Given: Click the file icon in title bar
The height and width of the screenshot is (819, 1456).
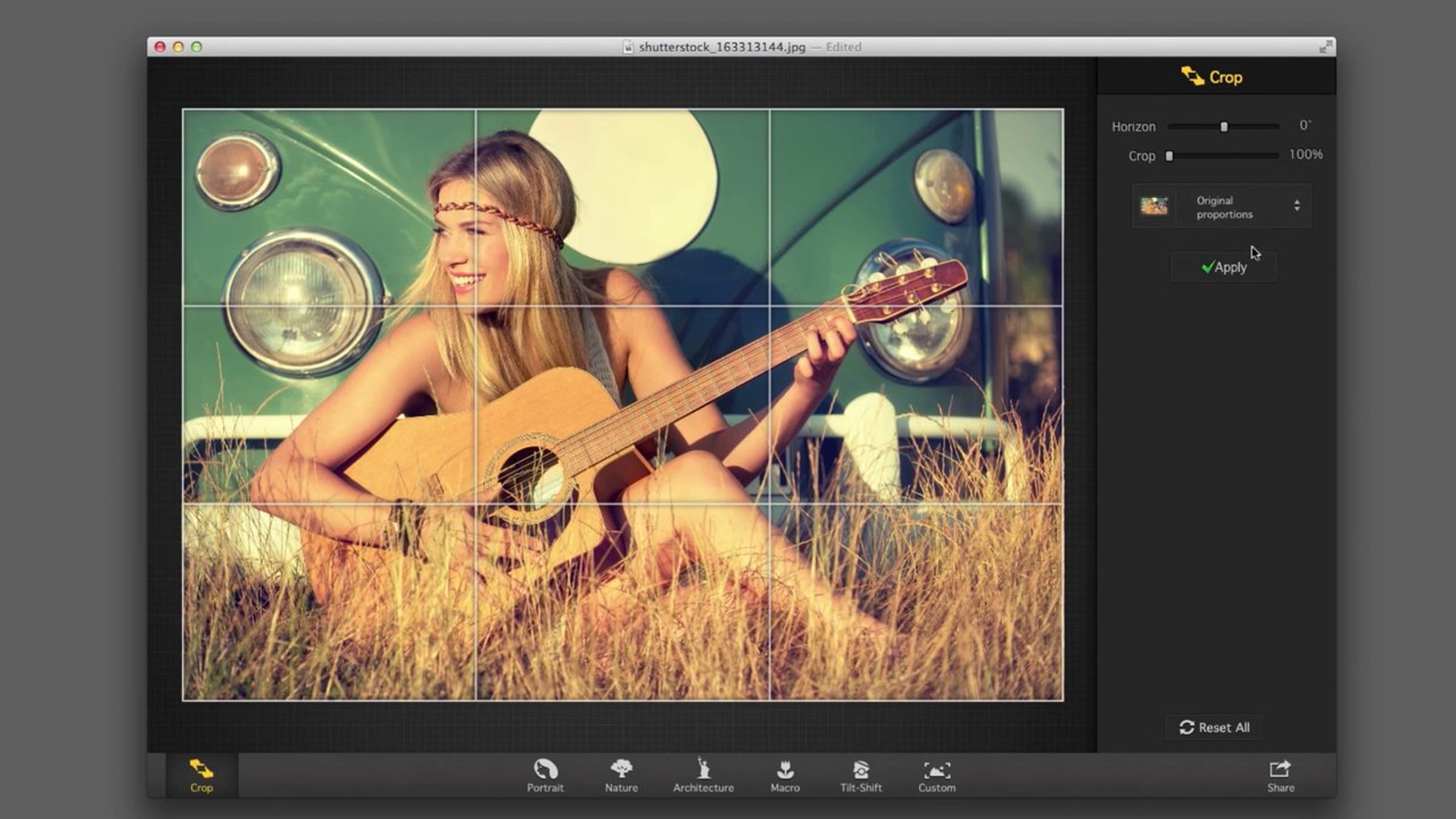Looking at the screenshot, I should pyautogui.click(x=629, y=47).
